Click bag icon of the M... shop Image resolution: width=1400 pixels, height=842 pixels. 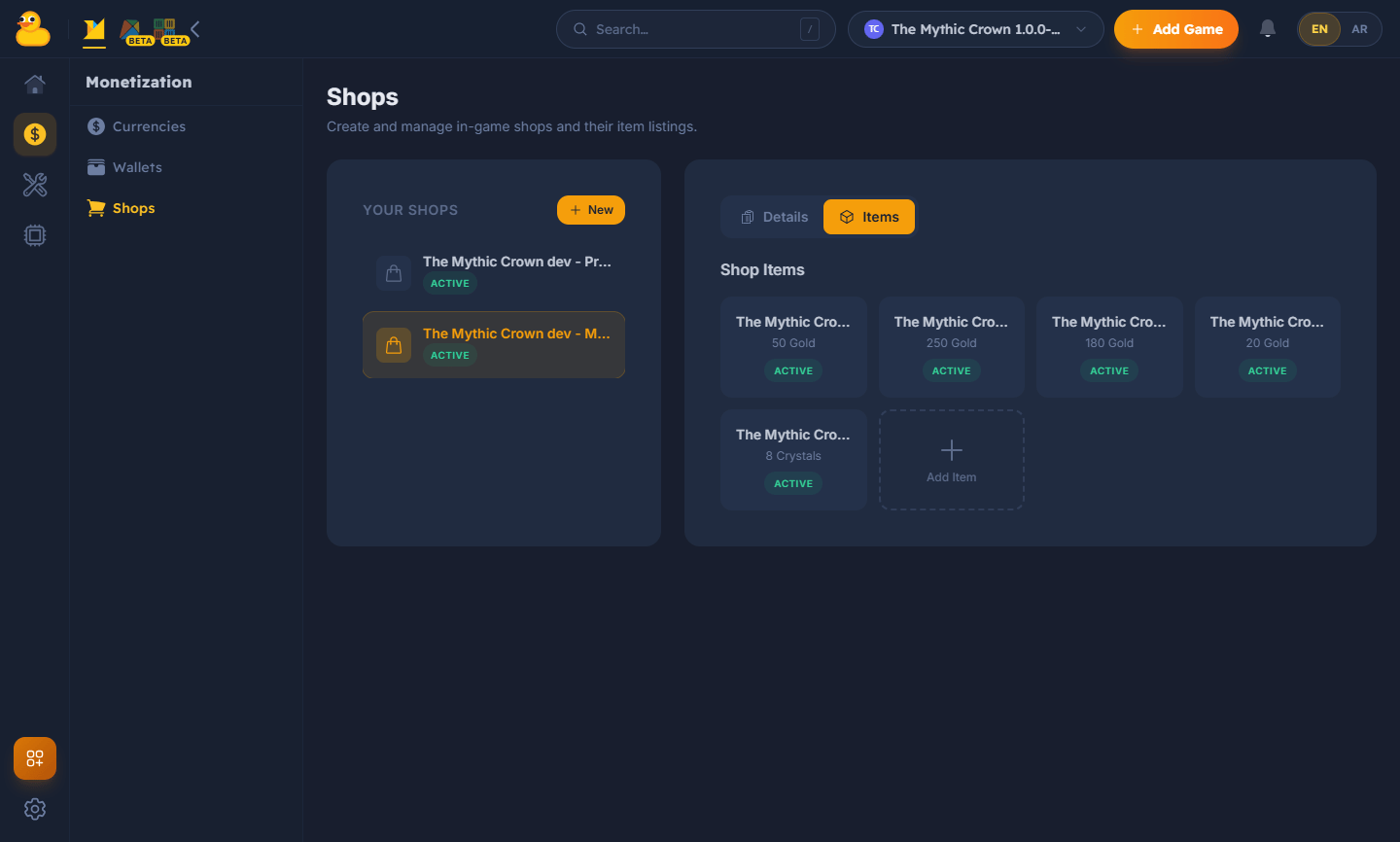click(x=394, y=345)
